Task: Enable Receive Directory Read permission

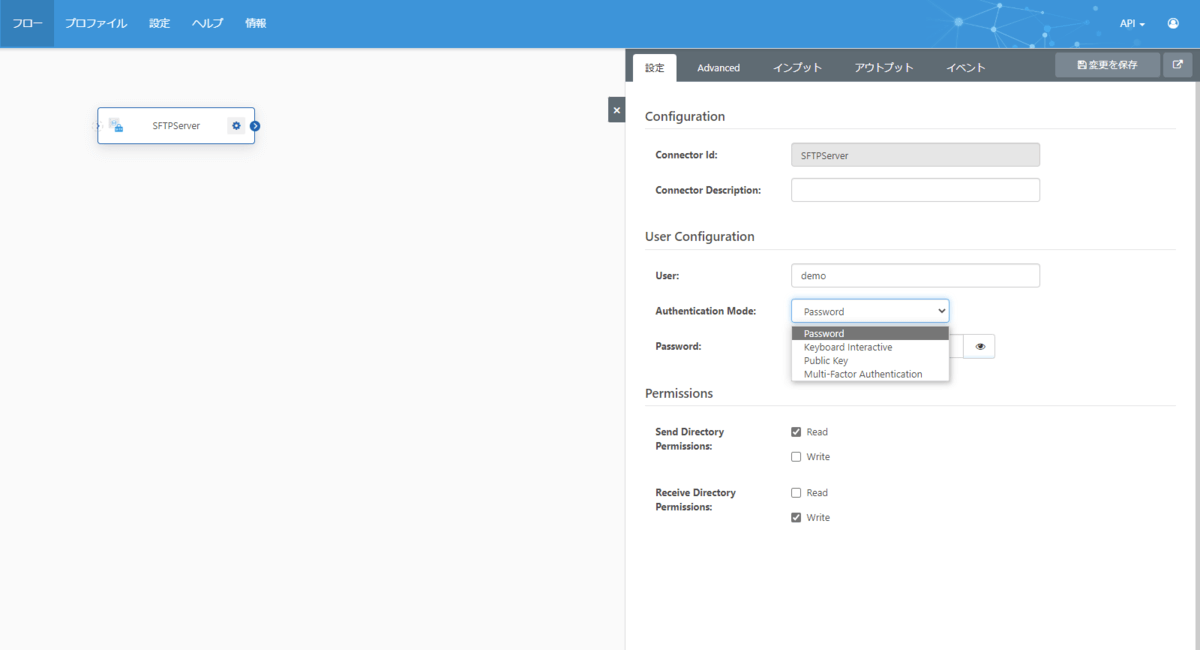Action: (796, 493)
